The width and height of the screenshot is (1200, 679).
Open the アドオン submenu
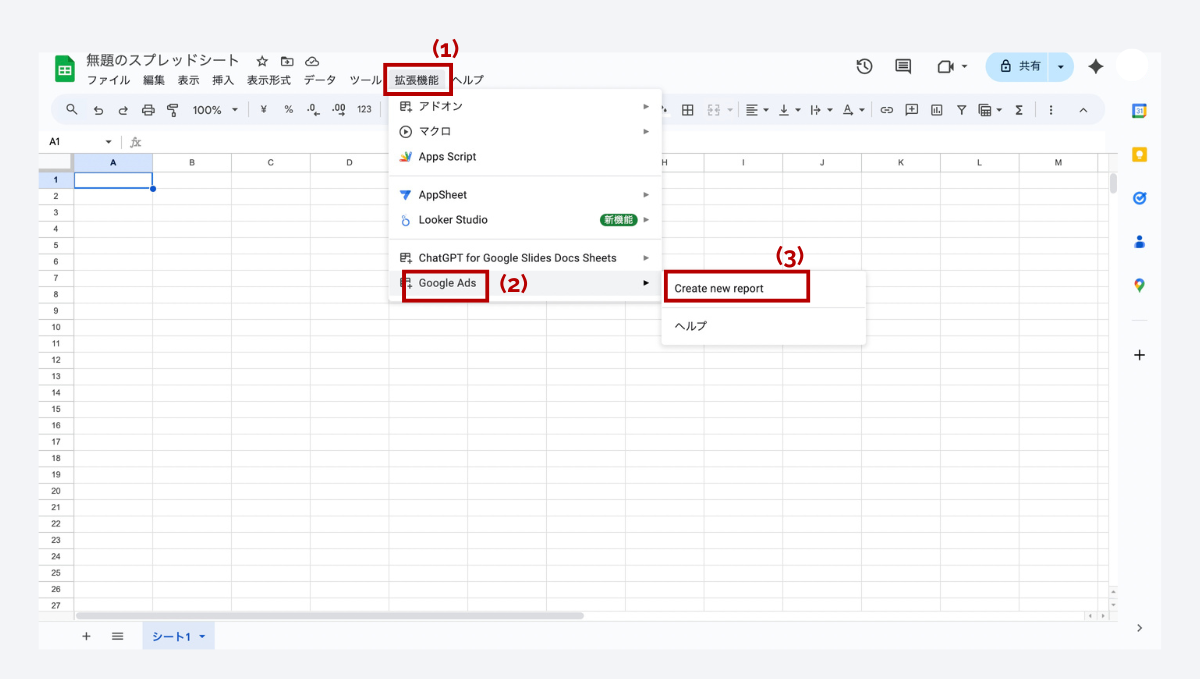(x=525, y=106)
